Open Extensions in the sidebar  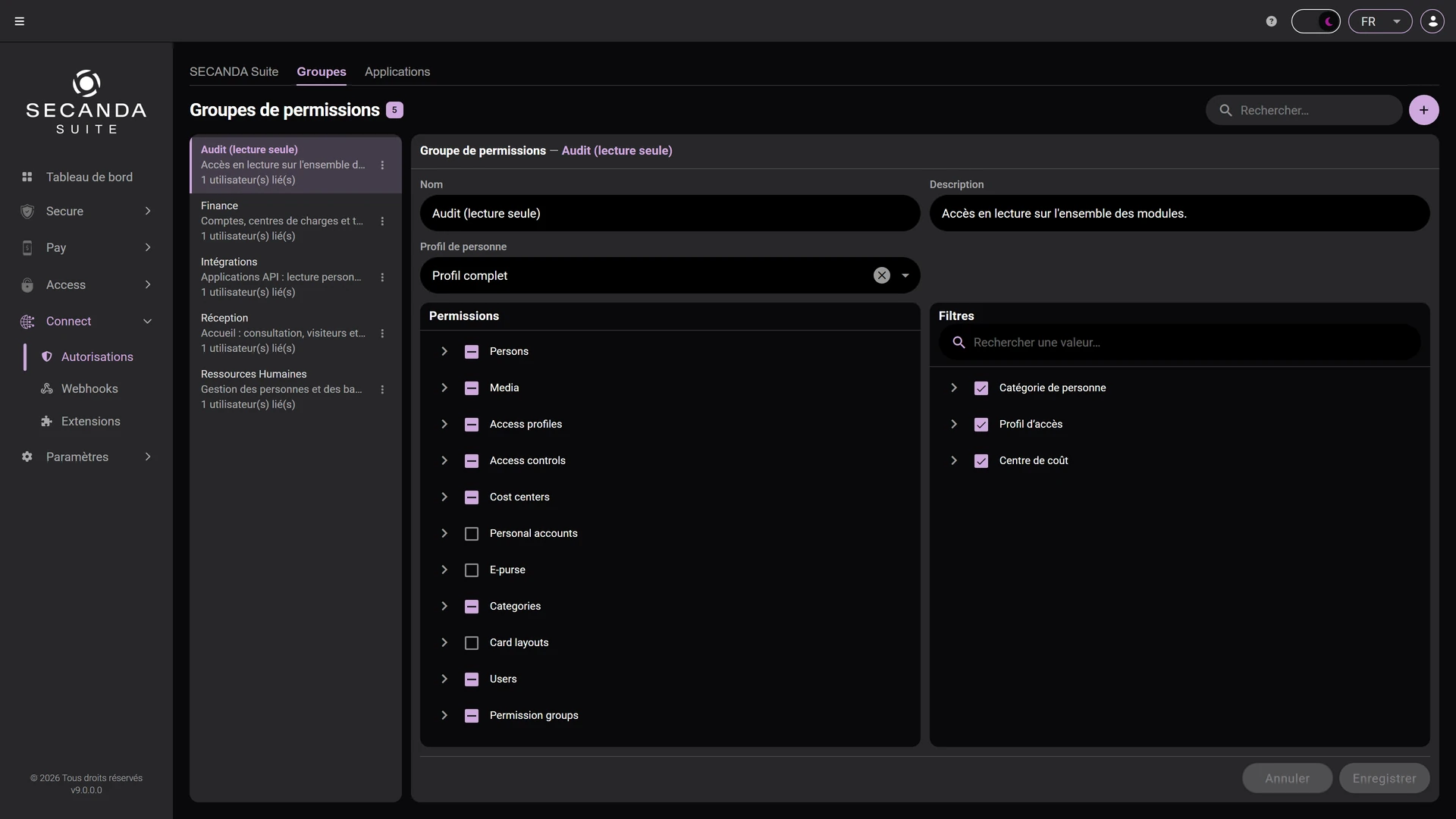tap(89, 421)
